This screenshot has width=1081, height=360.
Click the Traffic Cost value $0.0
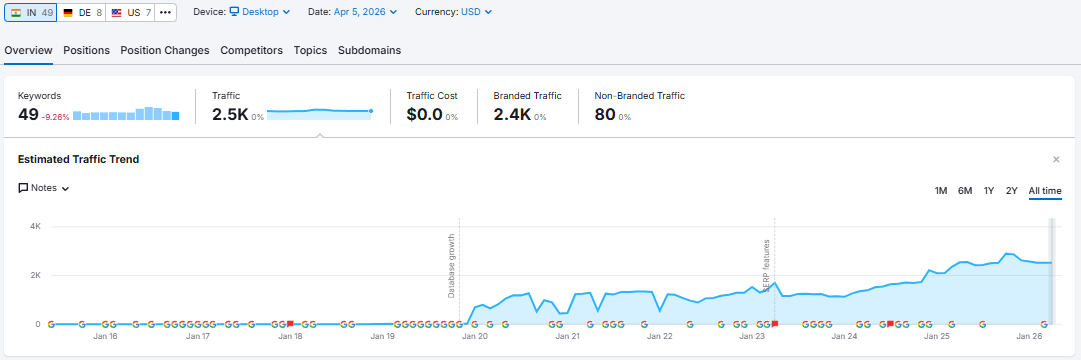425,114
